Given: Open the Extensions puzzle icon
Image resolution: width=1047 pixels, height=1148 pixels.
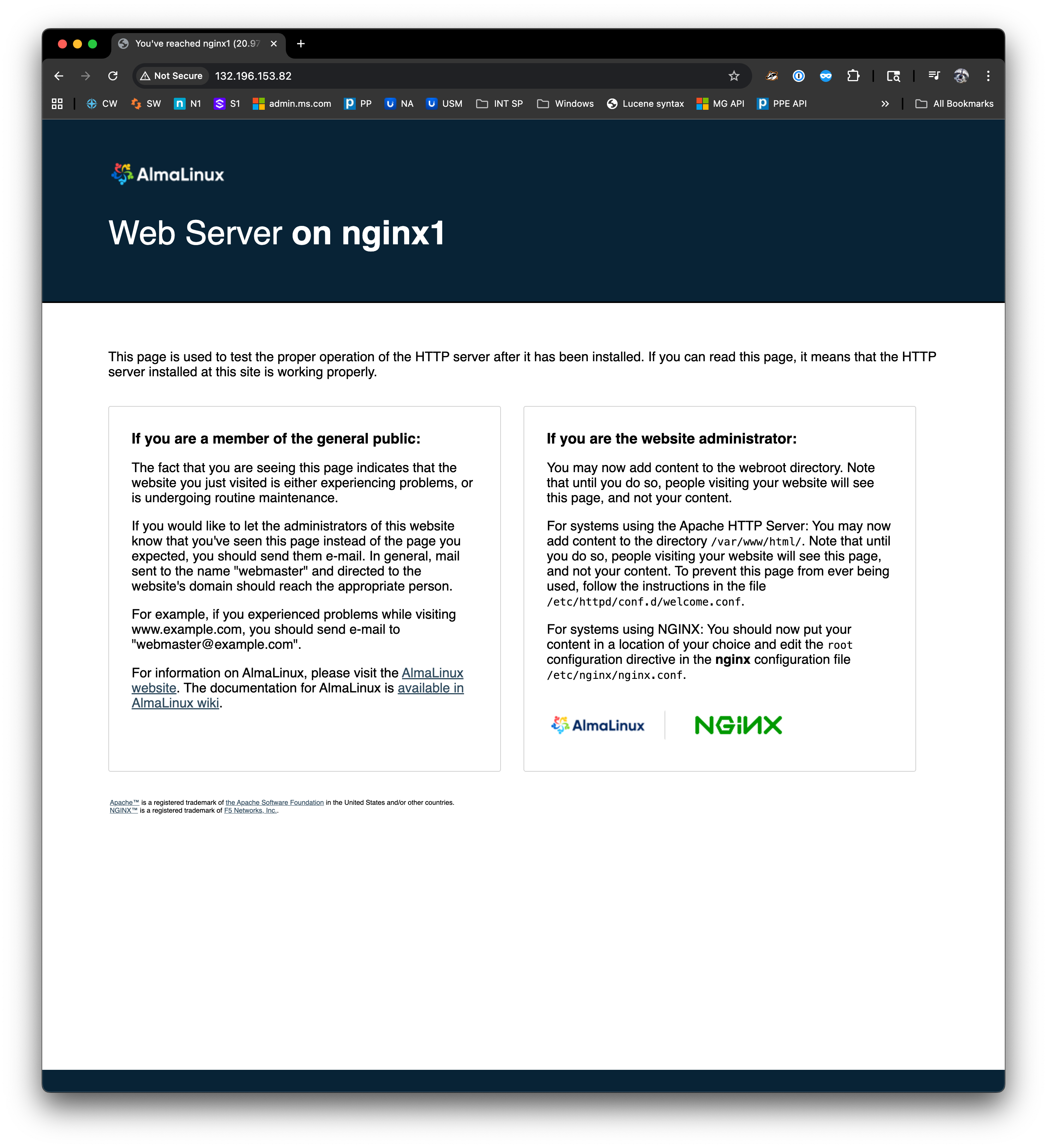Looking at the screenshot, I should (853, 76).
